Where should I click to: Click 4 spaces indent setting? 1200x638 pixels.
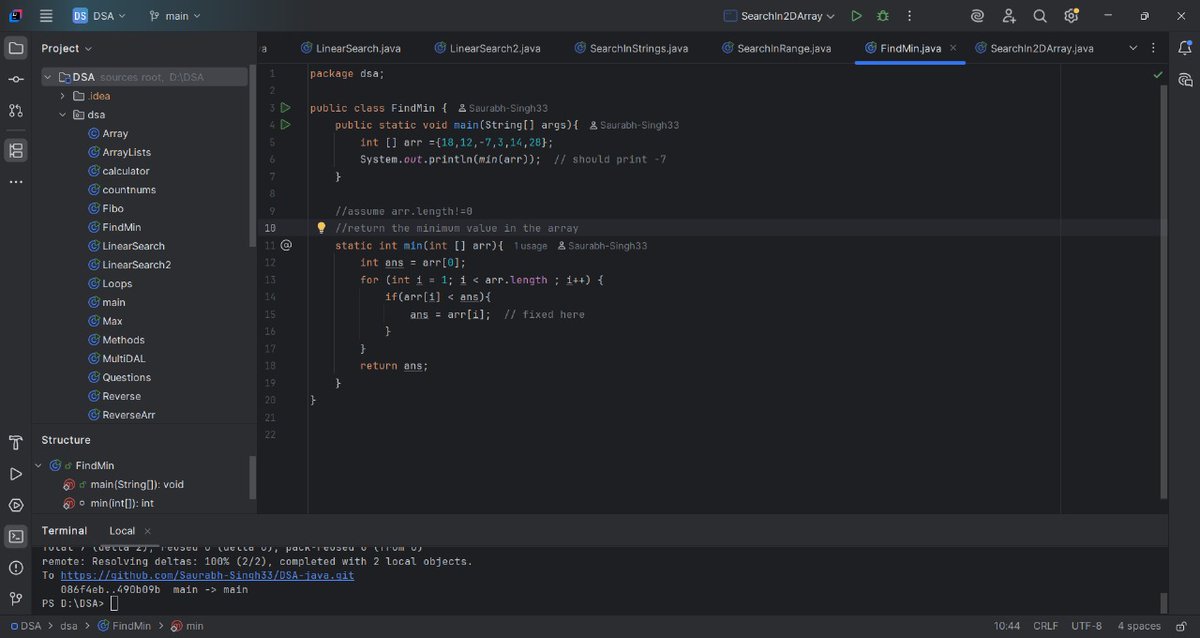pyautogui.click(x=1139, y=626)
